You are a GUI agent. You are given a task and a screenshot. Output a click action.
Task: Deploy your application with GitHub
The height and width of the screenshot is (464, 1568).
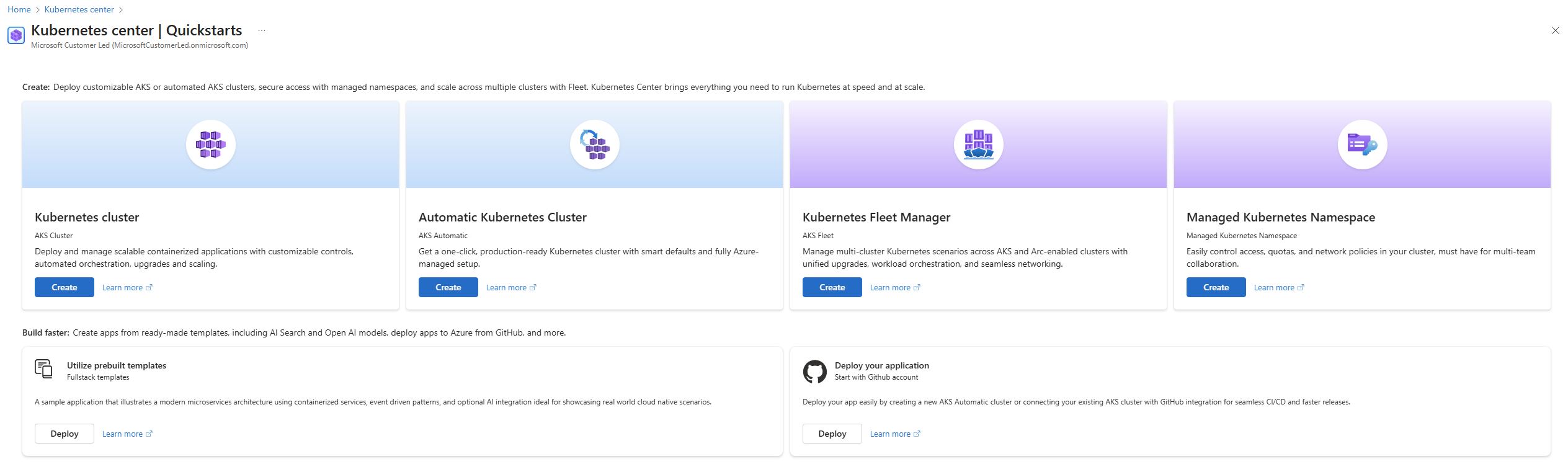pos(832,434)
